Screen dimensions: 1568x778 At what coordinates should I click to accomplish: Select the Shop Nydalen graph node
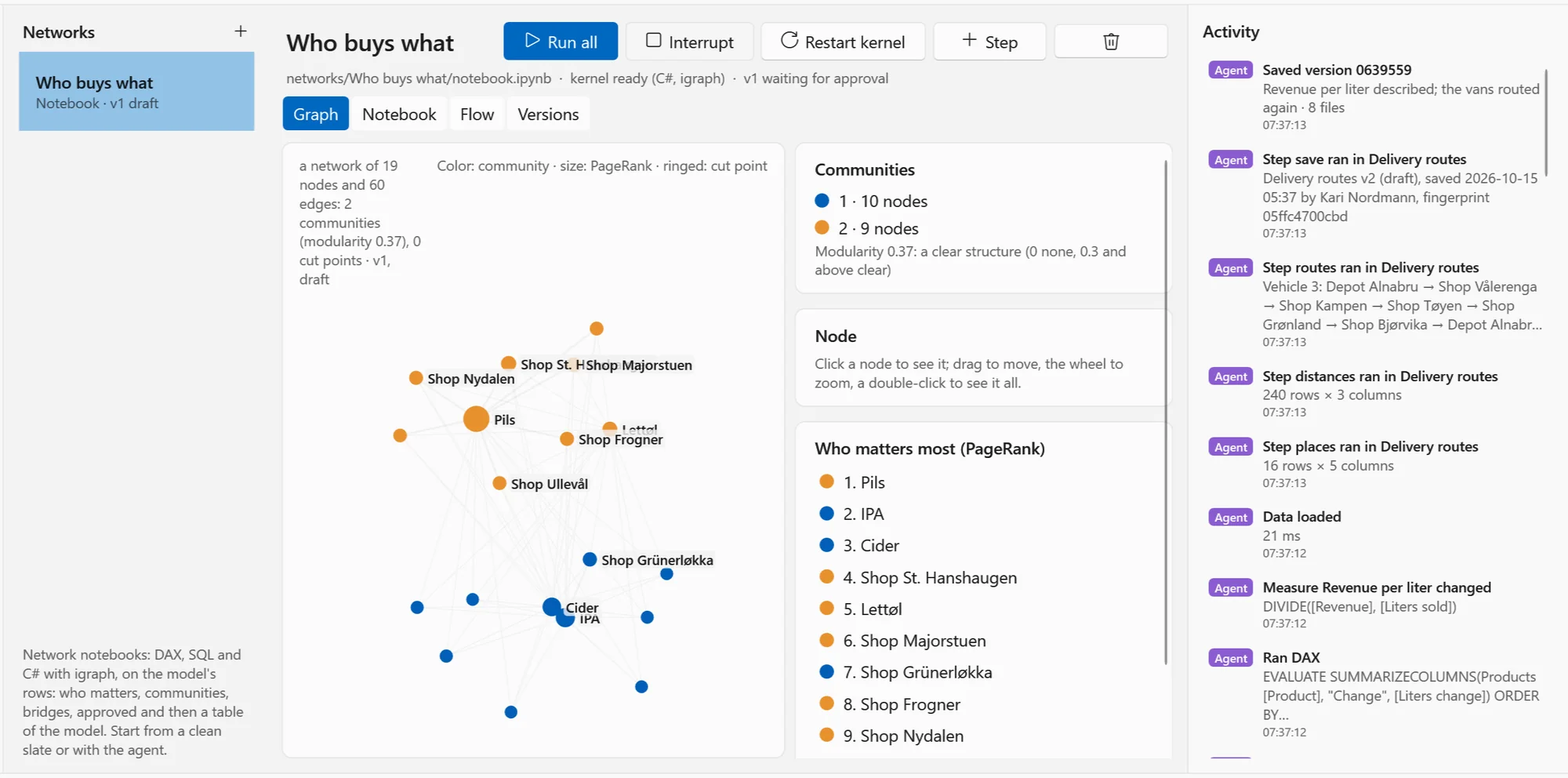pyautogui.click(x=416, y=378)
